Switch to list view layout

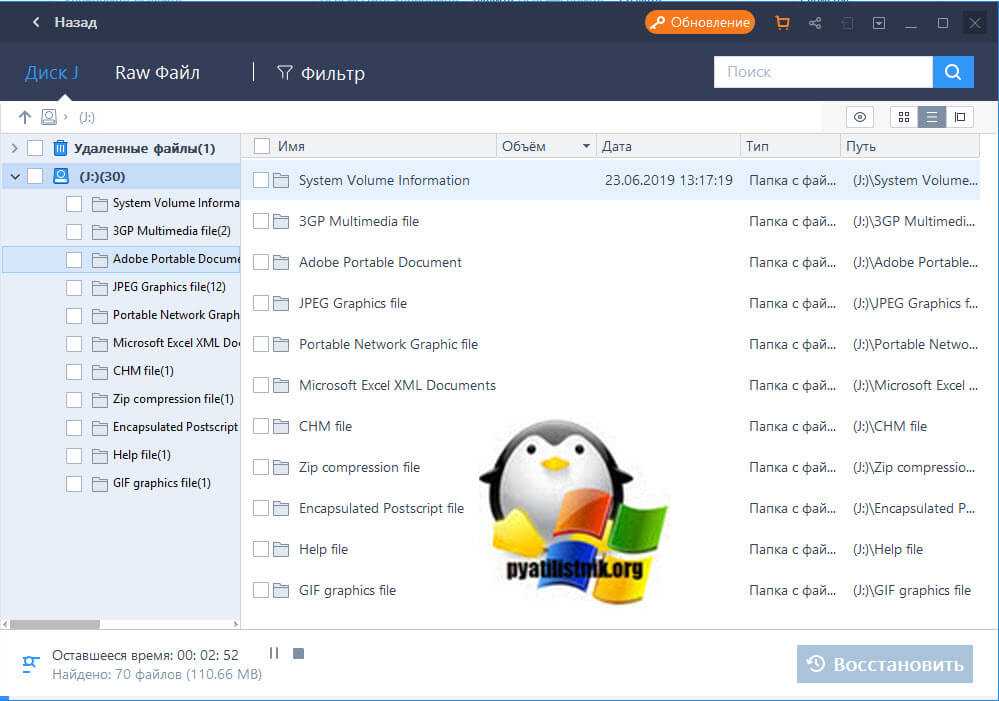pos(932,117)
